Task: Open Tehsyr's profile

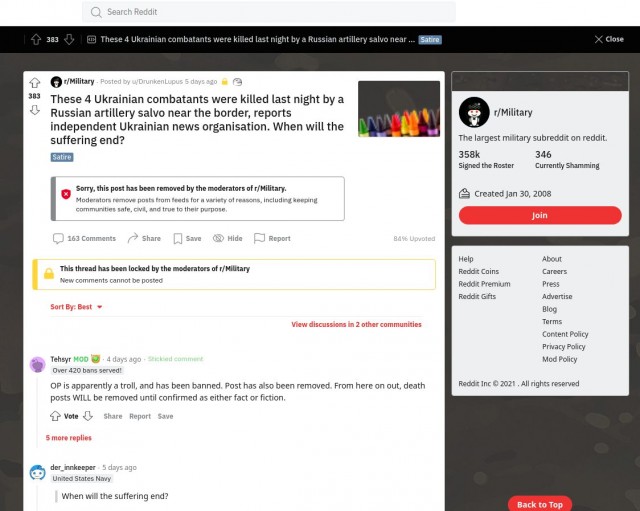Action: point(60,359)
